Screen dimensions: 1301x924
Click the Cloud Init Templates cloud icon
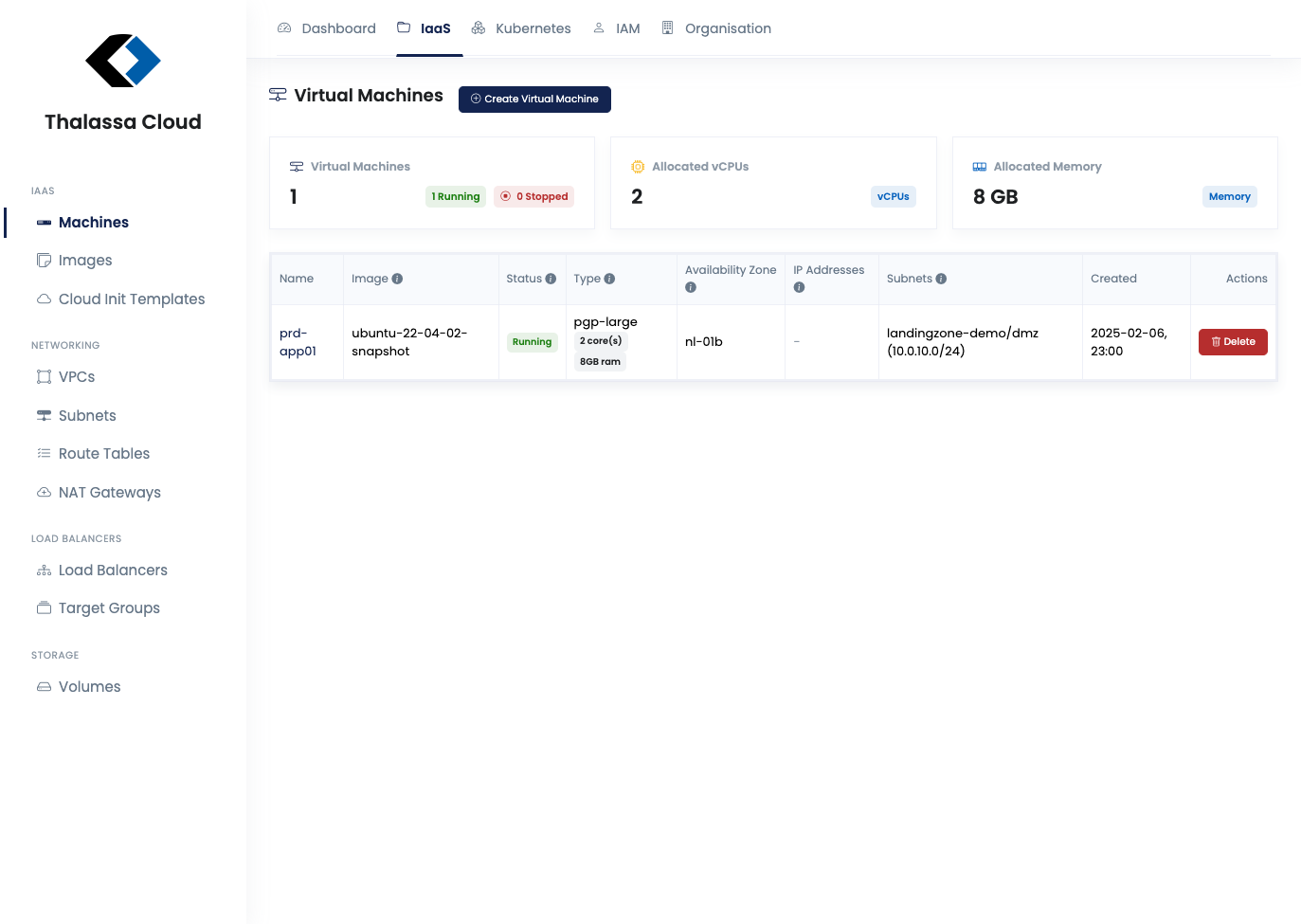pyautogui.click(x=44, y=299)
